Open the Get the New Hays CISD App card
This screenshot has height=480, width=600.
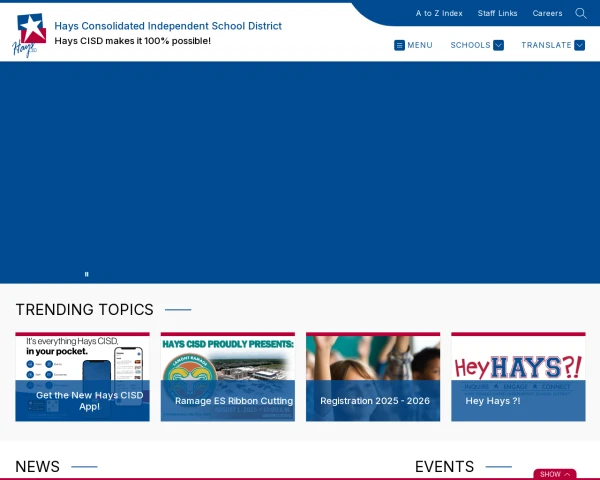pos(82,377)
